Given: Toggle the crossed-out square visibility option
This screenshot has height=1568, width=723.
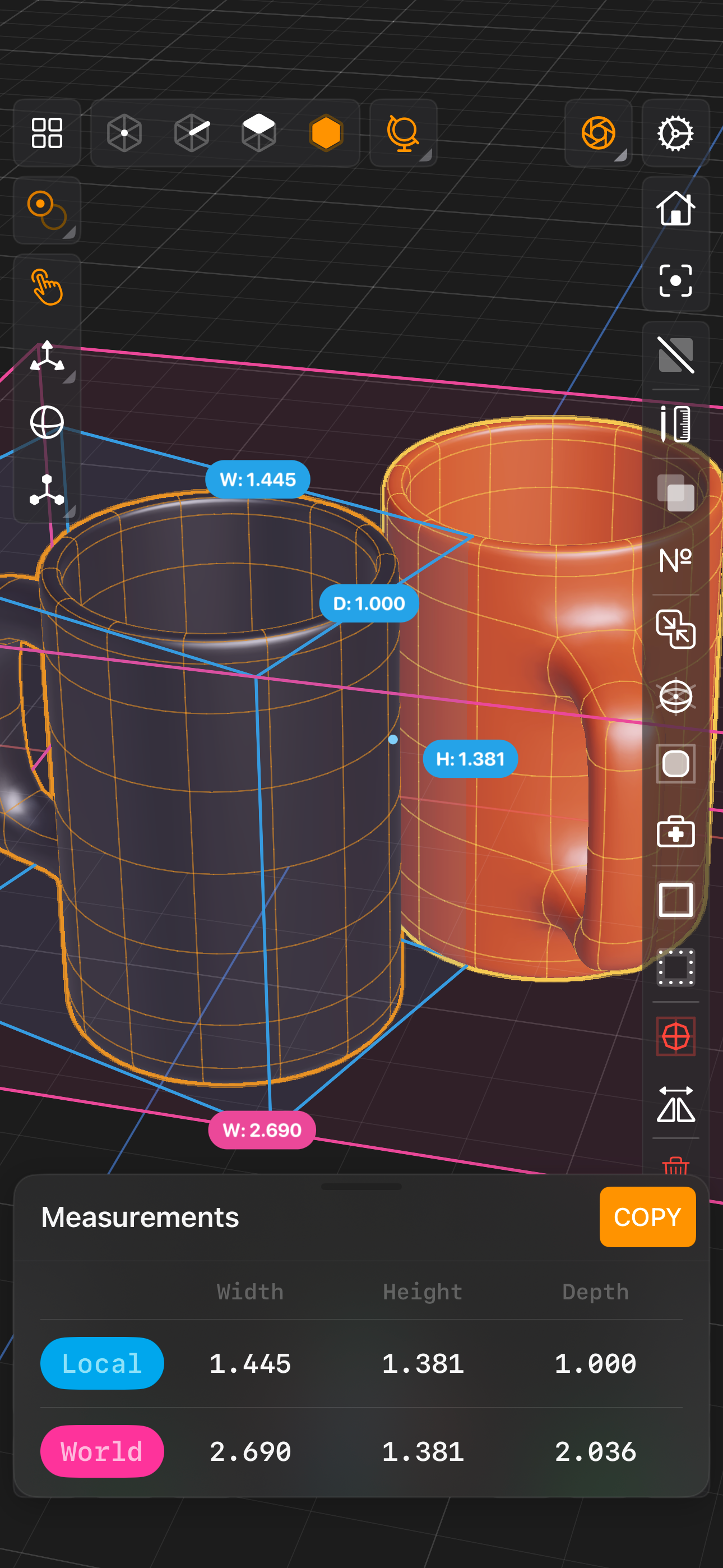Looking at the screenshot, I should pos(675,356).
